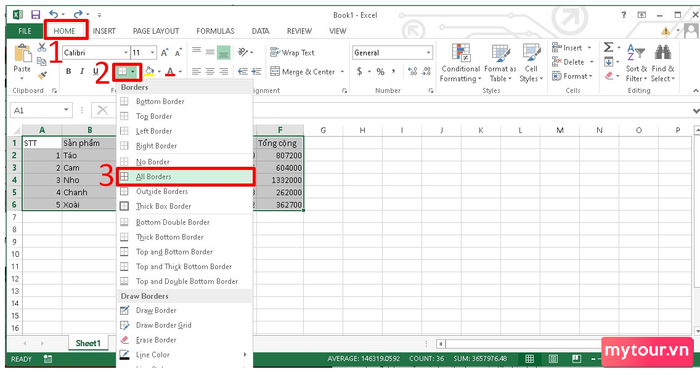Choose Outside Borders option
700x375 pixels.
(185, 192)
